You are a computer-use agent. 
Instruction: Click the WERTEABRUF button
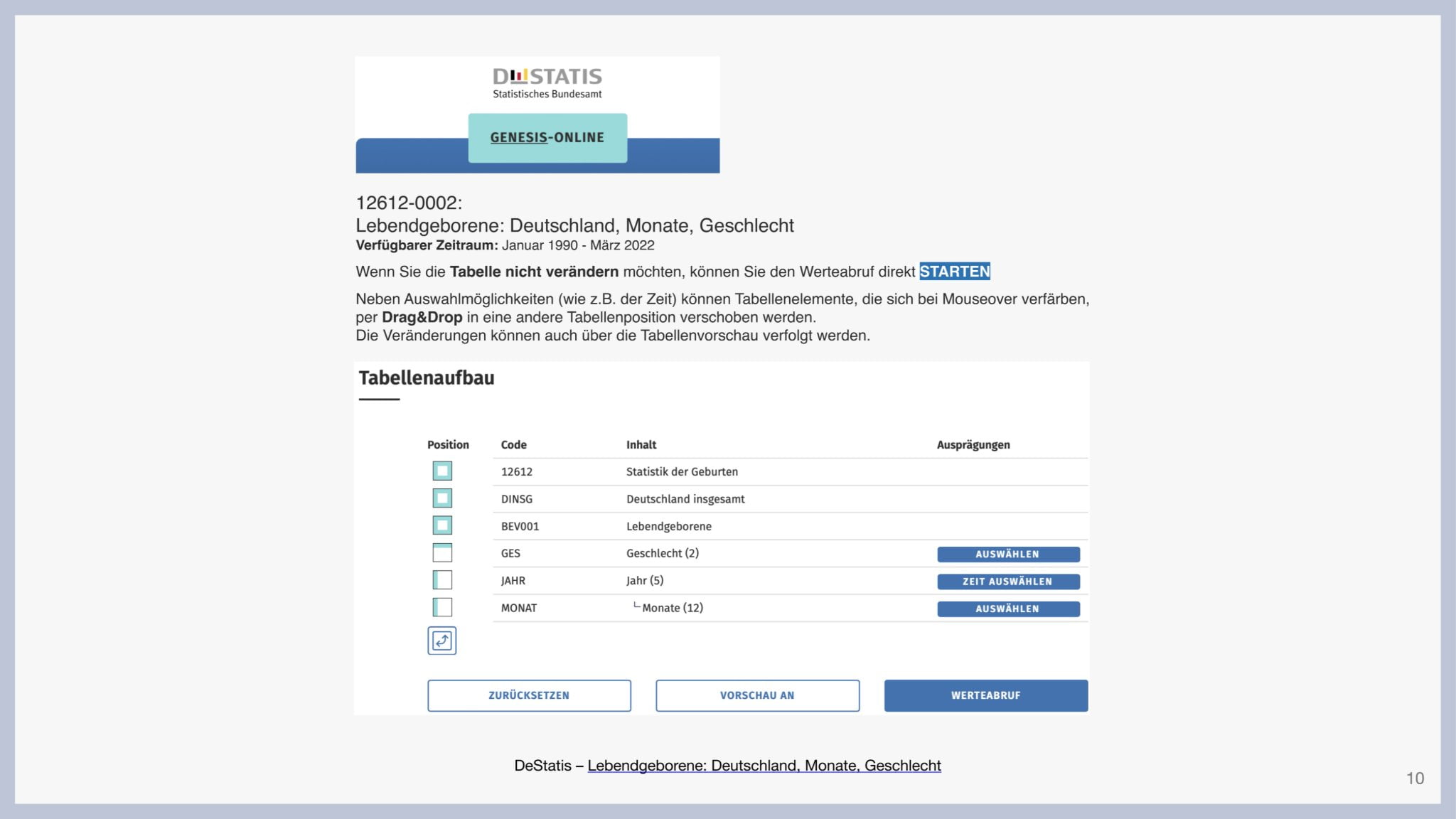(985, 695)
